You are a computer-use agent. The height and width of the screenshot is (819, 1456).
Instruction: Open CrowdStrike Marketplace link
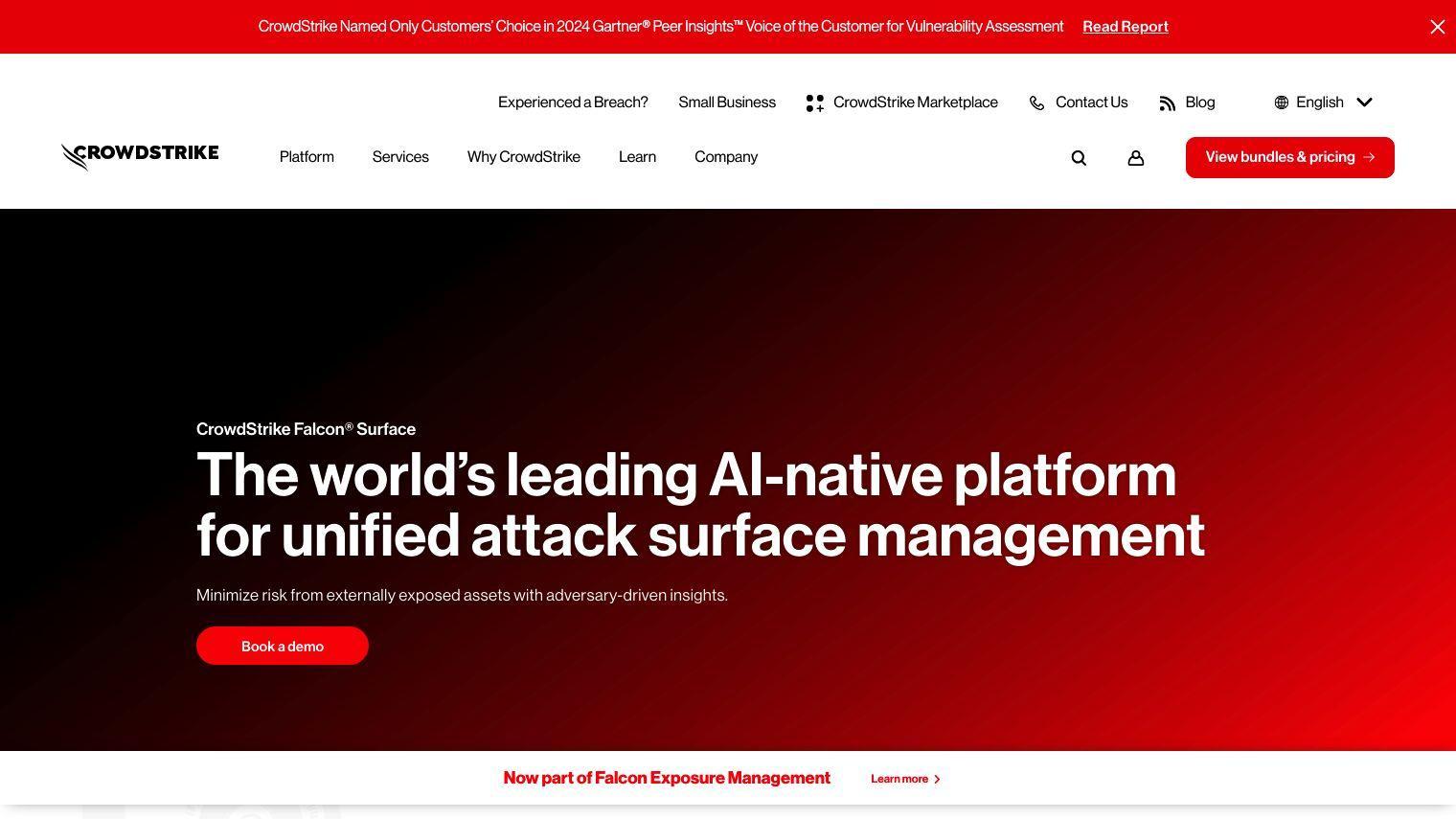click(x=916, y=102)
